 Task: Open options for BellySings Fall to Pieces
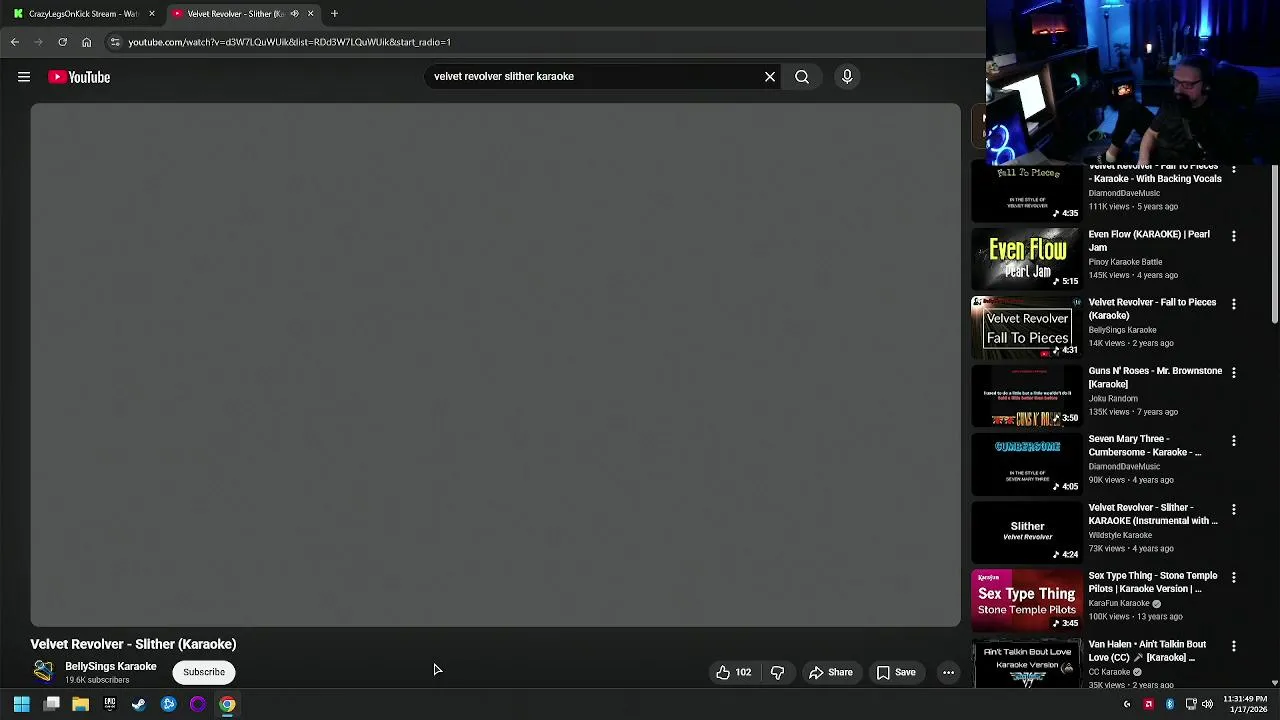1233,304
